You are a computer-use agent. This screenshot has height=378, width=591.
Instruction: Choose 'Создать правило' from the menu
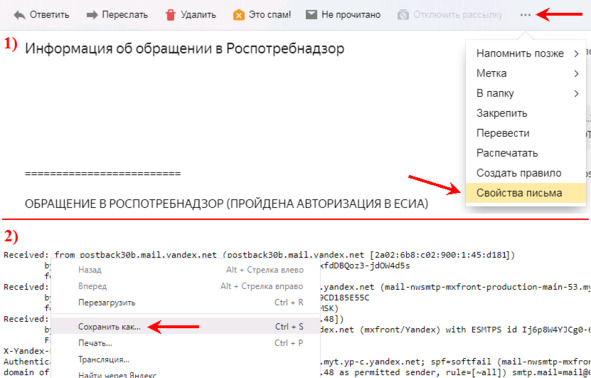coord(526,173)
